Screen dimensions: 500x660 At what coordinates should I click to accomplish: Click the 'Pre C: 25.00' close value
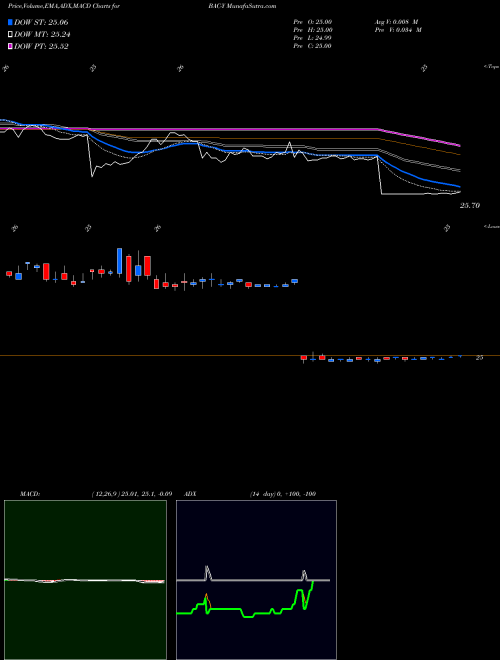point(313,46)
